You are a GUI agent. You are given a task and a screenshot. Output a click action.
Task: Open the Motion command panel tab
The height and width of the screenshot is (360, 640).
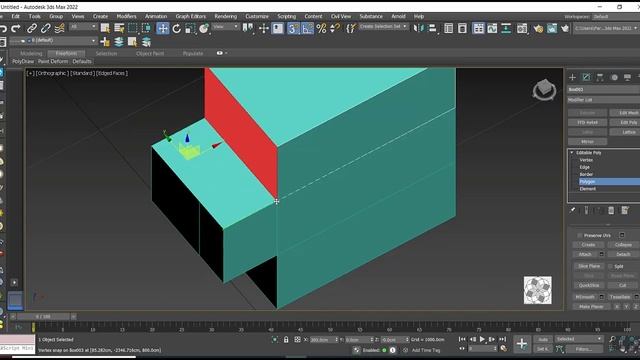click(x=614, y=77)
